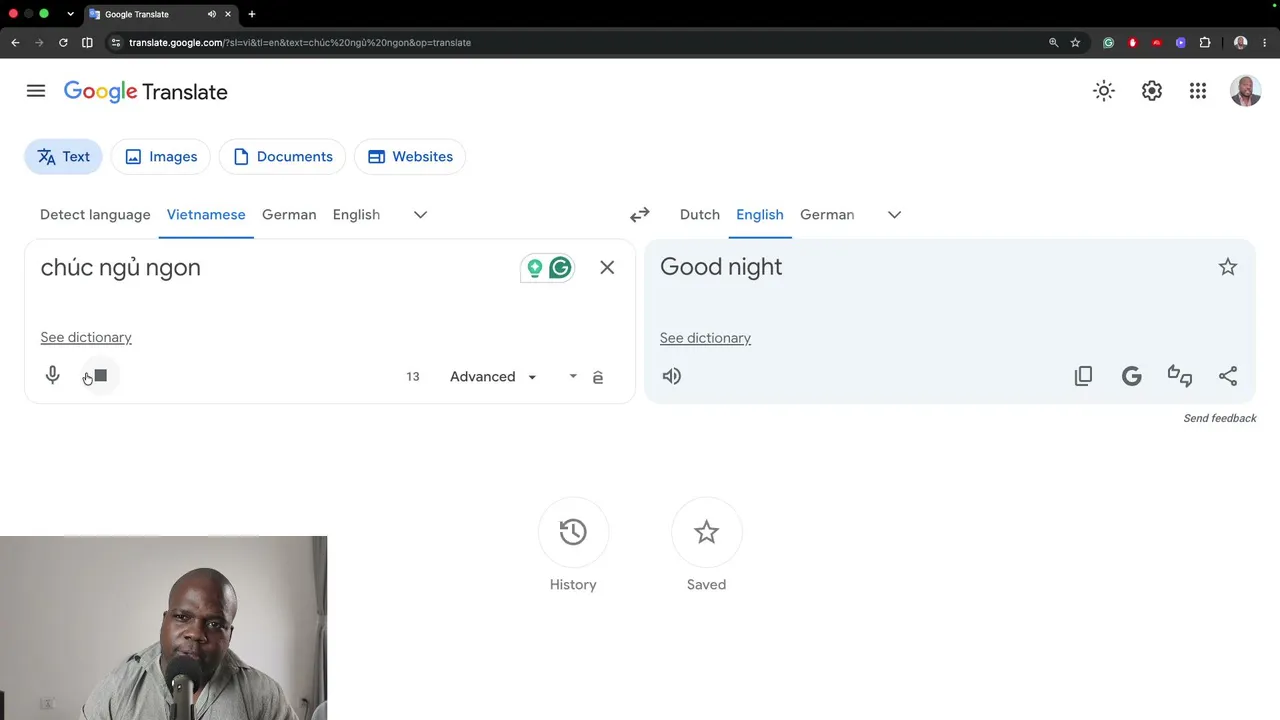Select English as source language
This screenshot has height=720, width=1280.
356,215
